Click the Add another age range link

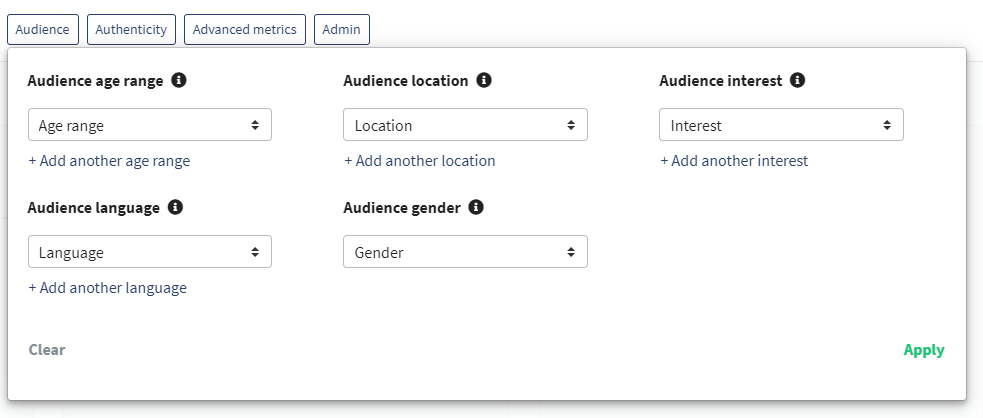click(x=109, y=161)
